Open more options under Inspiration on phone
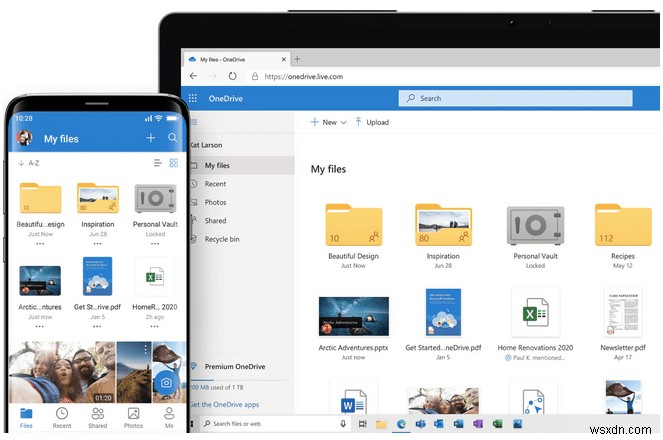The image size is (663, 440). coord(97,244)
